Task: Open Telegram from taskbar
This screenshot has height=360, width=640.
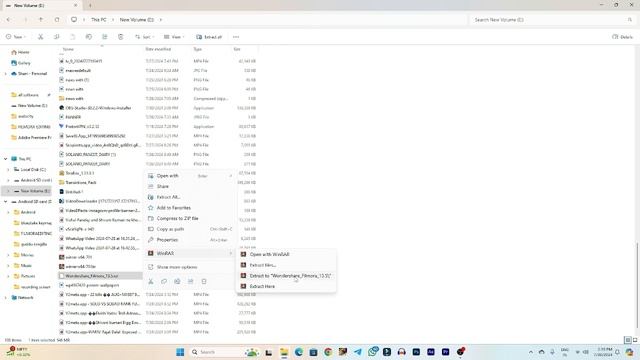Action: (358, 352)
